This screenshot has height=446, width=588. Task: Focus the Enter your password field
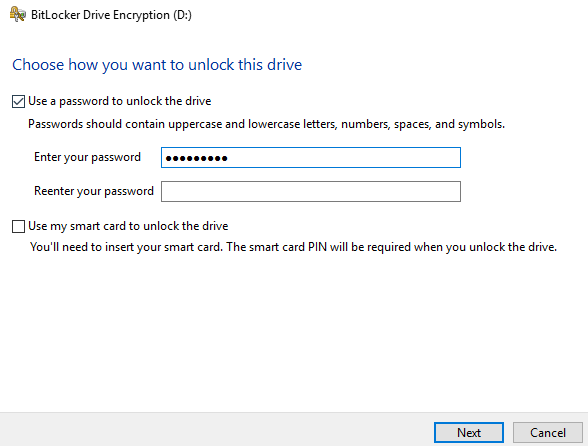point(311,158)
